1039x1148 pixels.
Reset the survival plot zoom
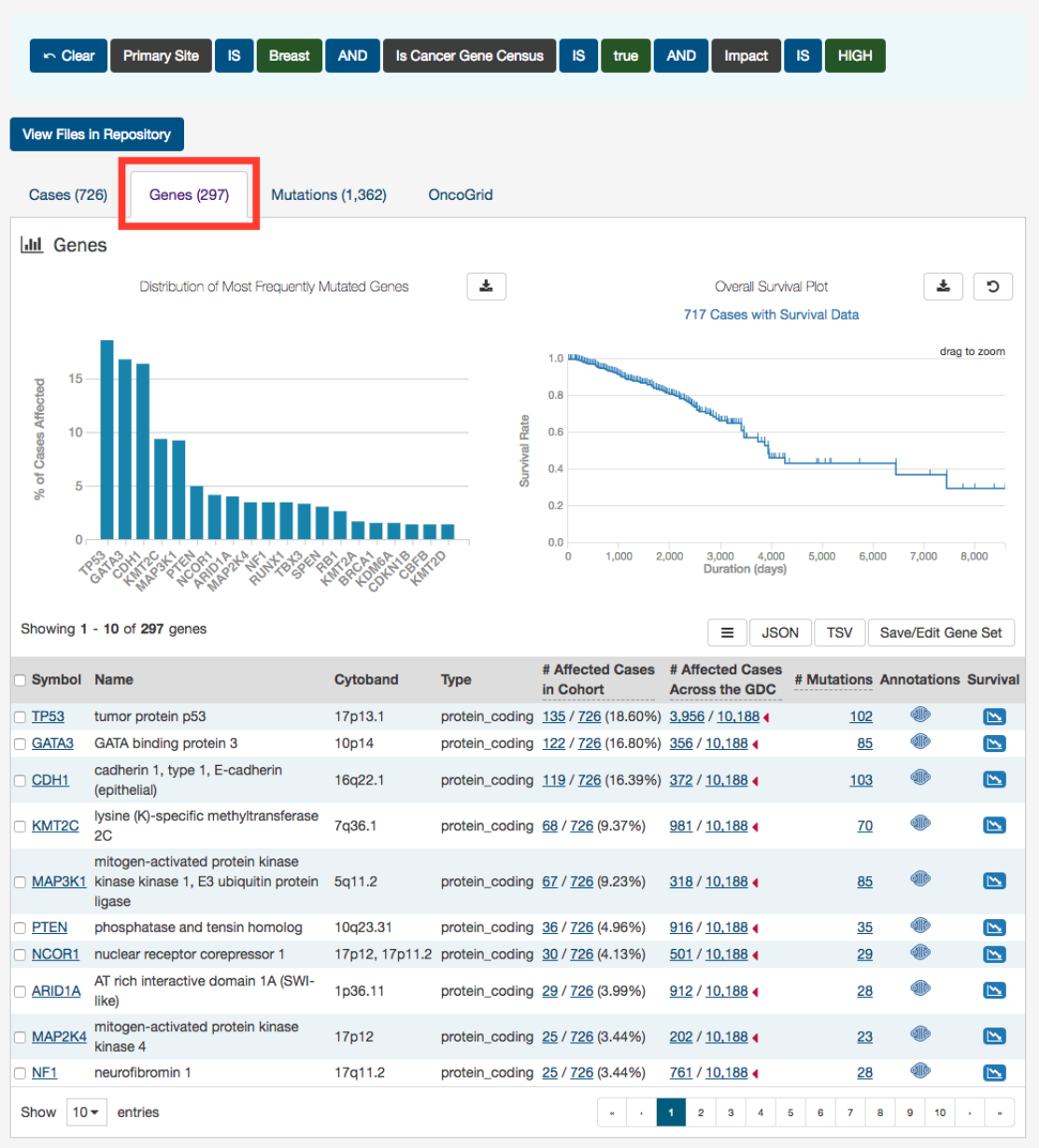click(x=992, y=286)
